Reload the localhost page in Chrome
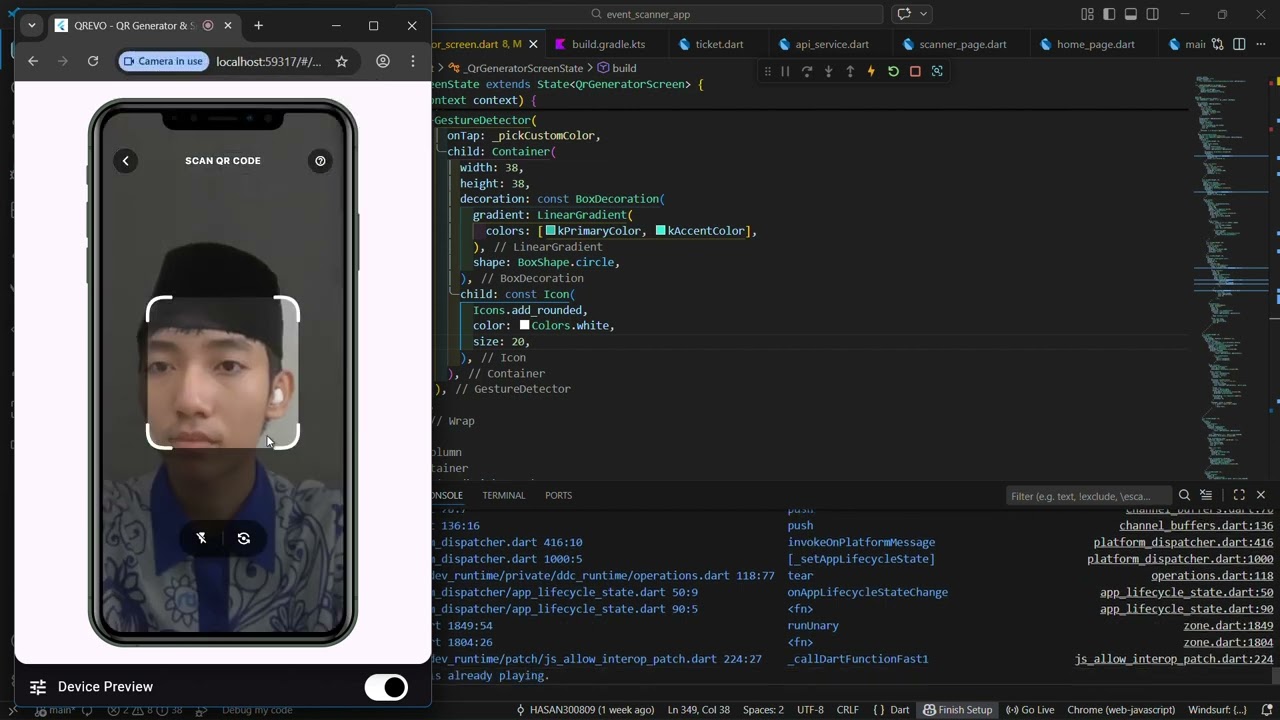 (93, 61)
